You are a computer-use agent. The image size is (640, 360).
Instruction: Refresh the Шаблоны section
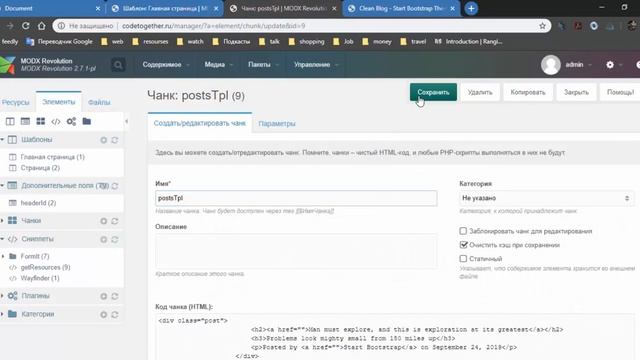(x=115, y=140)
